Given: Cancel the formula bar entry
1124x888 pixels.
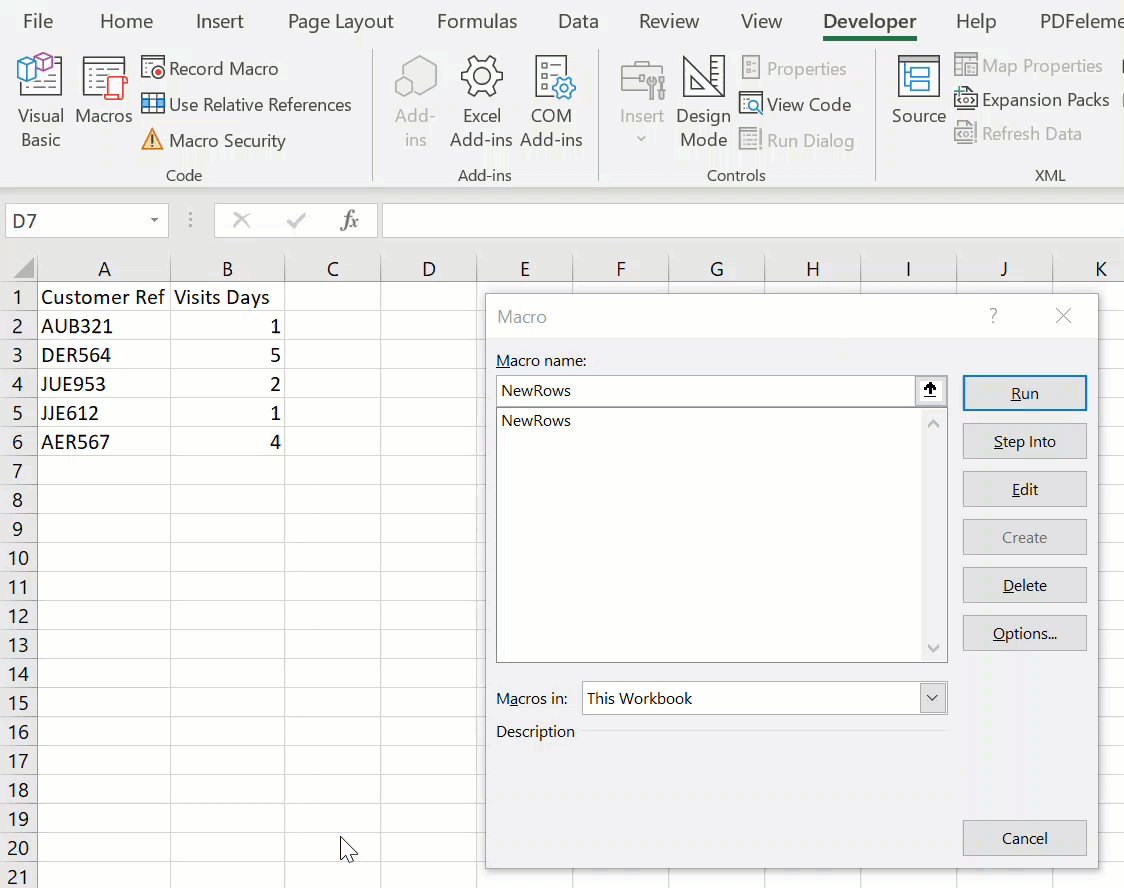Looking at the screenshot, I should (242, 220).
